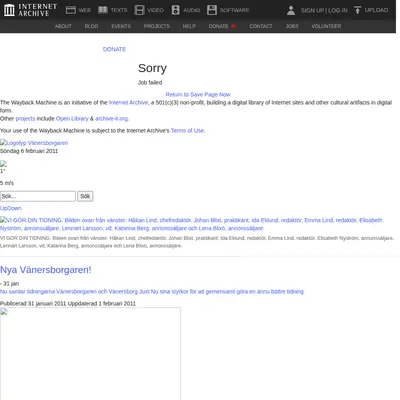400x400 pixels.
Task: Click the Sorry heading
Action: point(152,68)
